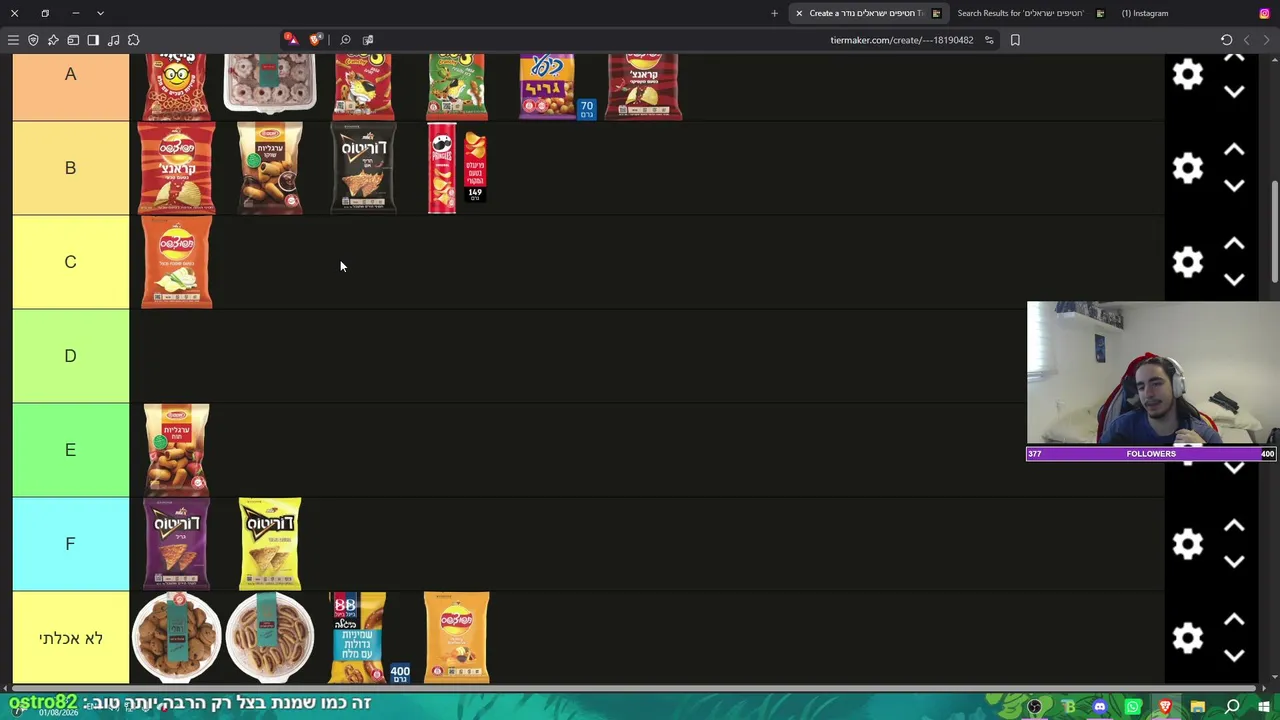Open the Brave Shields lion icon
The image size is (1280, 720).
pyautogui.click(x=316, y=40)
